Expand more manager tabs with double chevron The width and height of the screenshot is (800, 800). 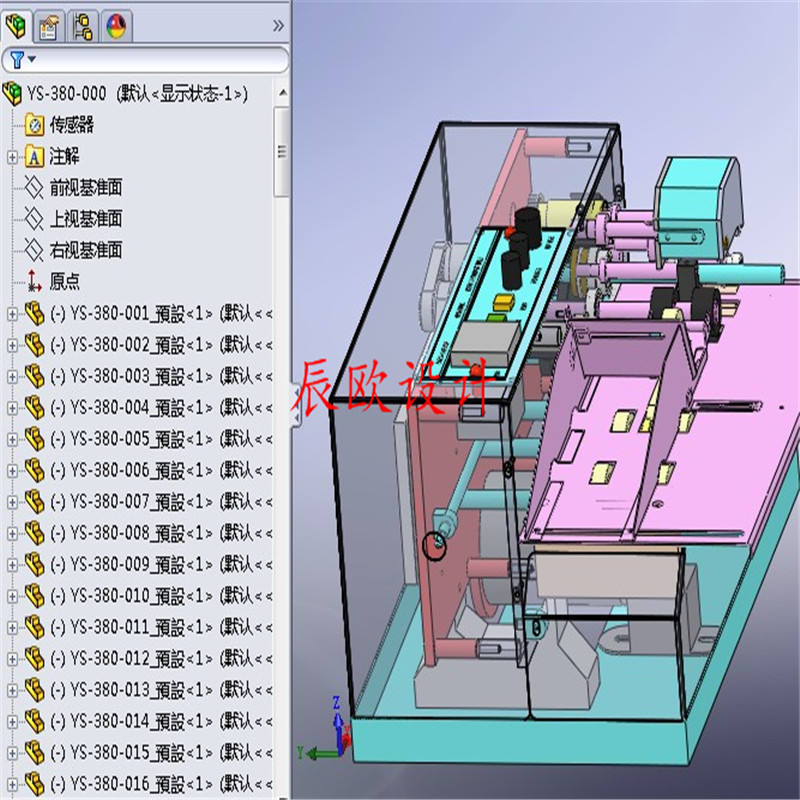pos(278,26)
